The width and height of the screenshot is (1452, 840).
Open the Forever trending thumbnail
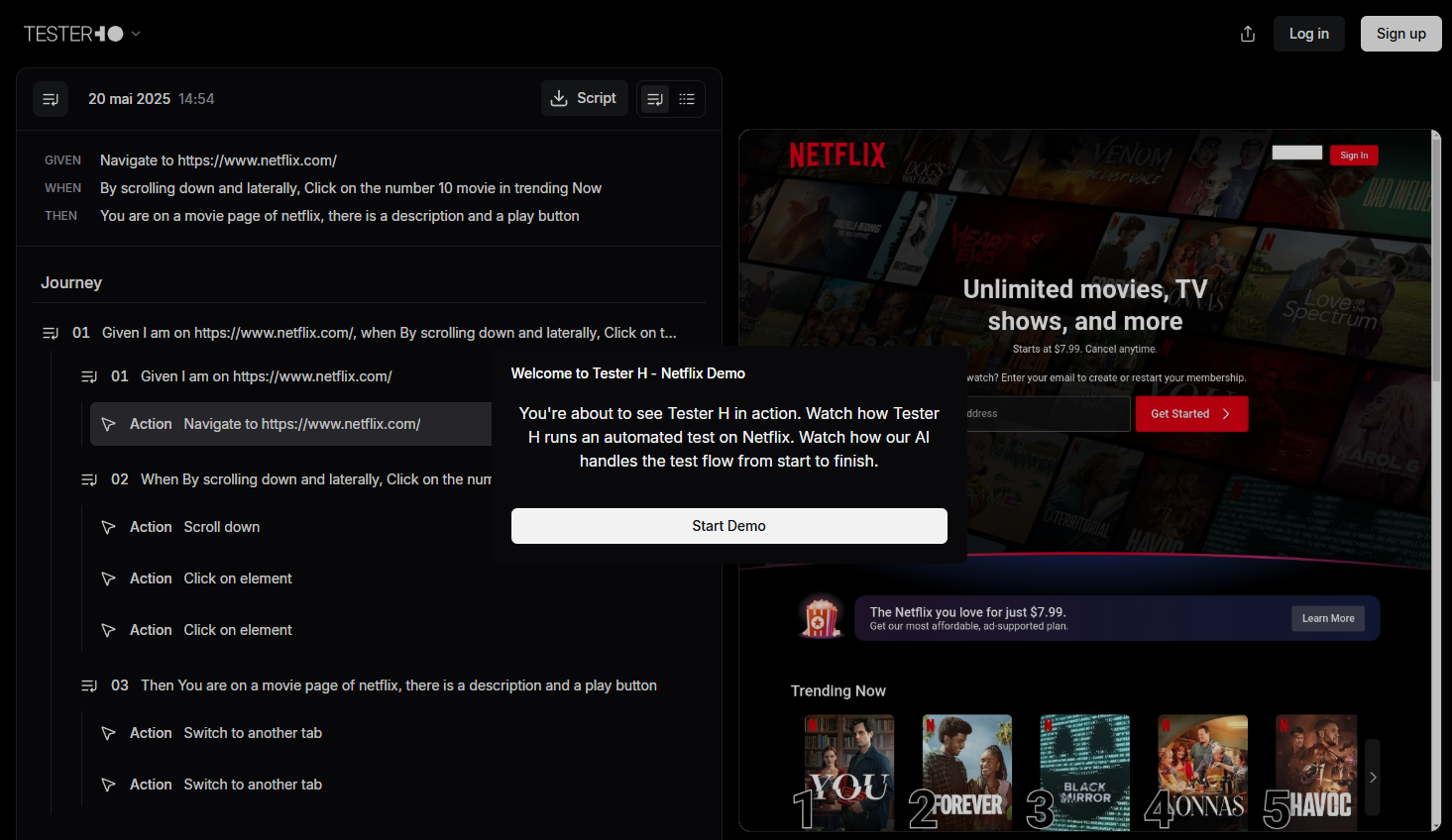967,771
